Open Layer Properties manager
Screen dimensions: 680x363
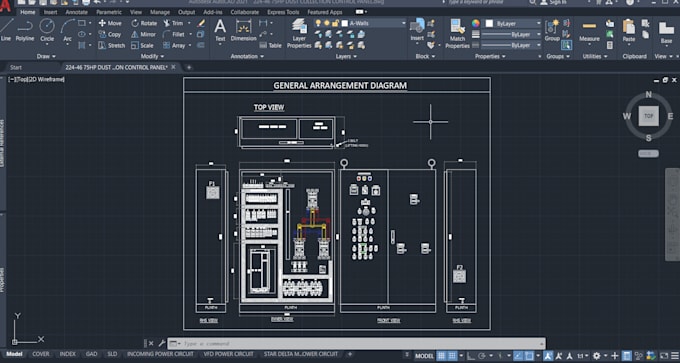(299, 33)
